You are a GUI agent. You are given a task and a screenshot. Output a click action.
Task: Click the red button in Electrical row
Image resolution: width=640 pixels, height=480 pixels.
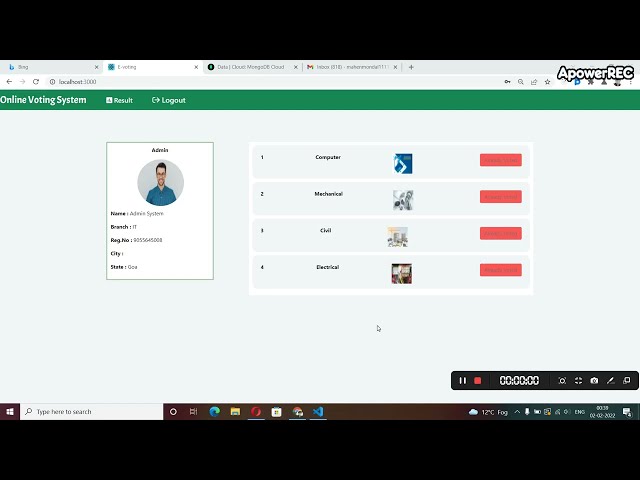pyautogui.click(x=500, y=270)
